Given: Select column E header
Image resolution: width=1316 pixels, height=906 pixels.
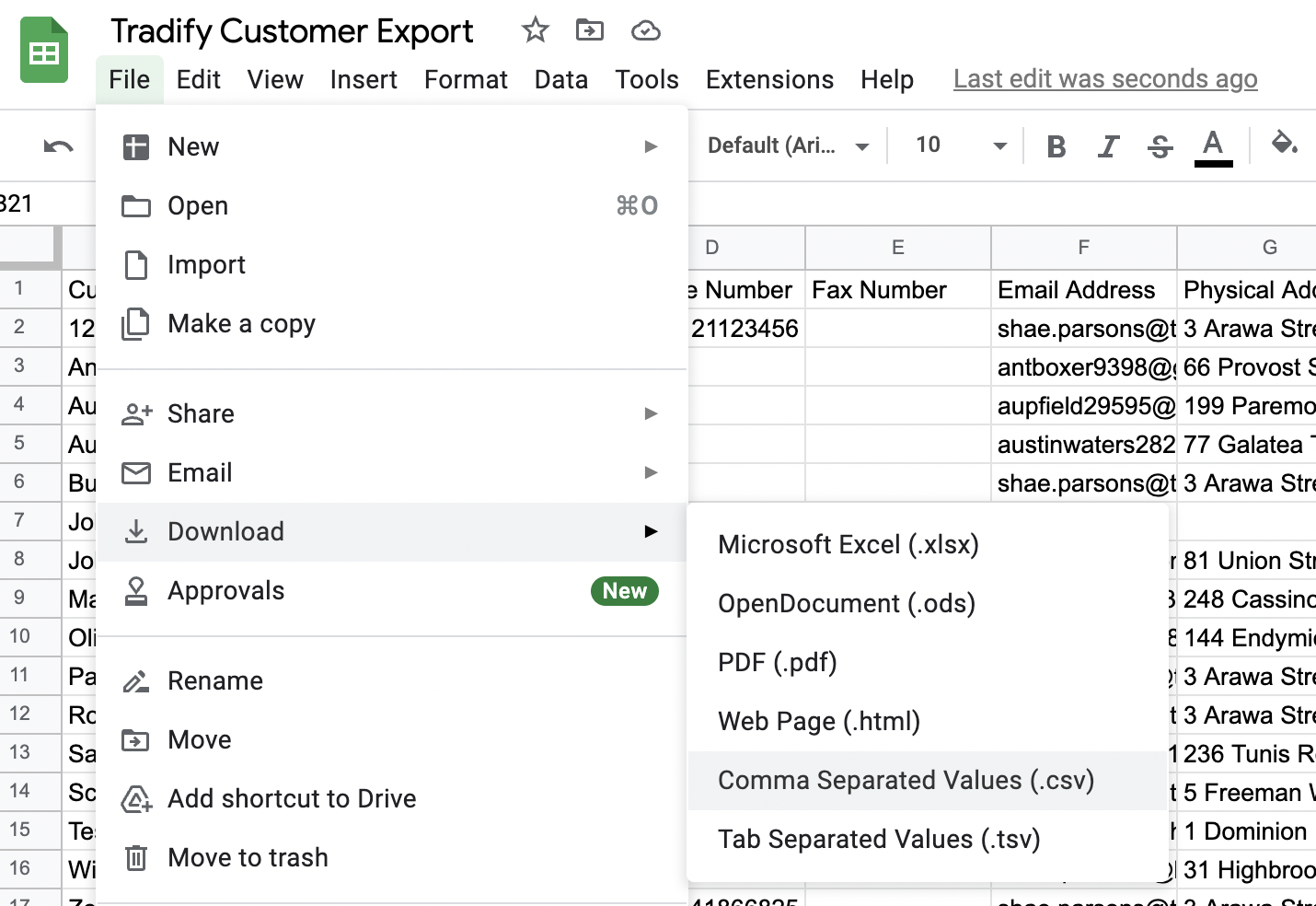Looking at the screenshot, I should 898,247.
